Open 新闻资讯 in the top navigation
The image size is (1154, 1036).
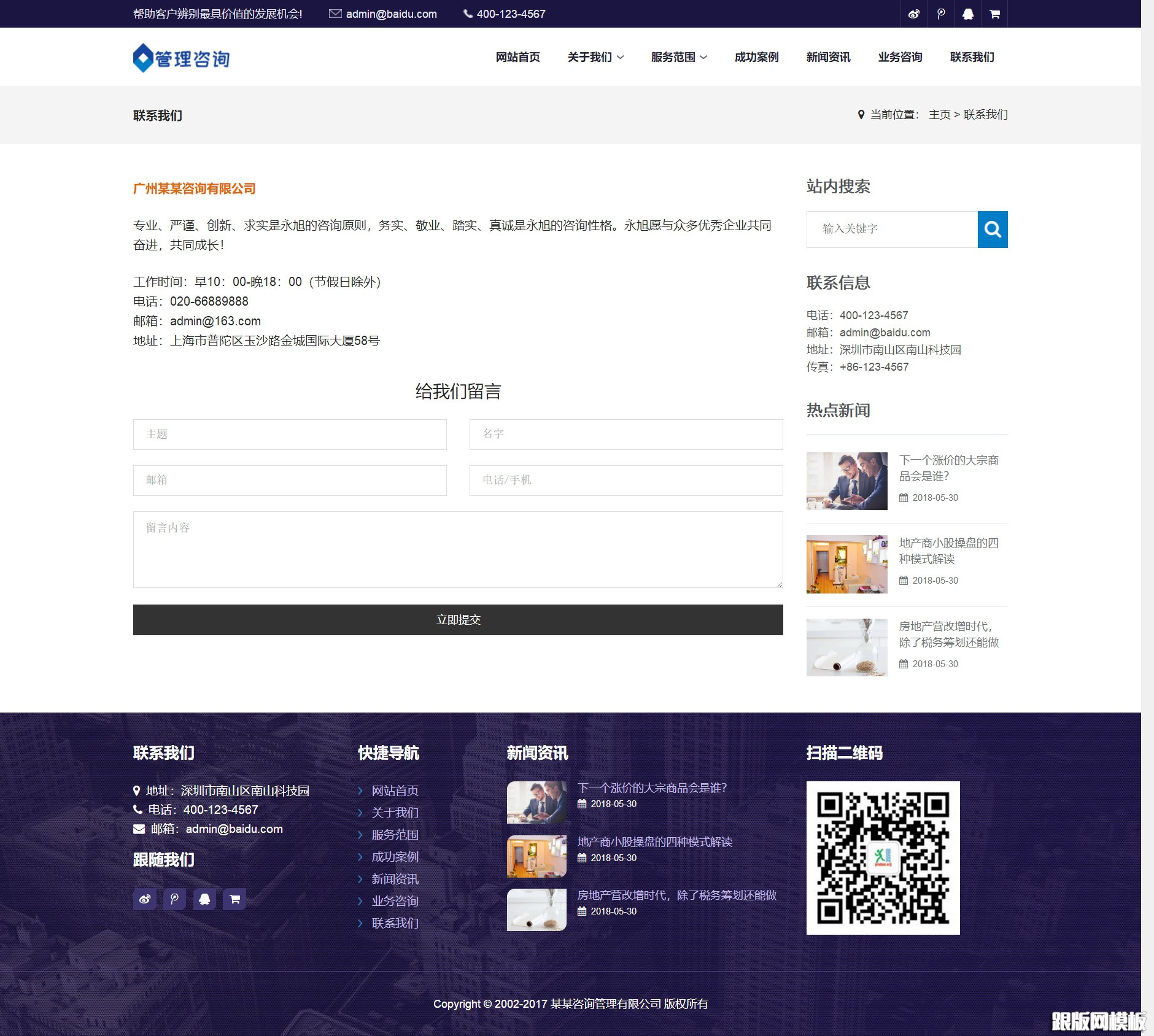click(827, 57)
